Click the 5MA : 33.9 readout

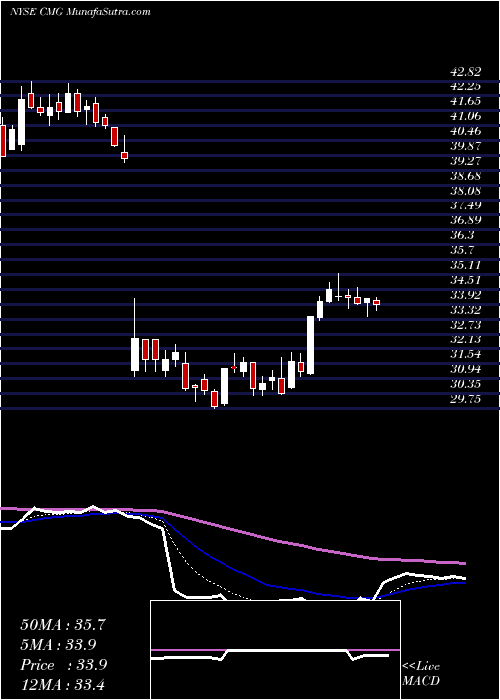(58, 644)
